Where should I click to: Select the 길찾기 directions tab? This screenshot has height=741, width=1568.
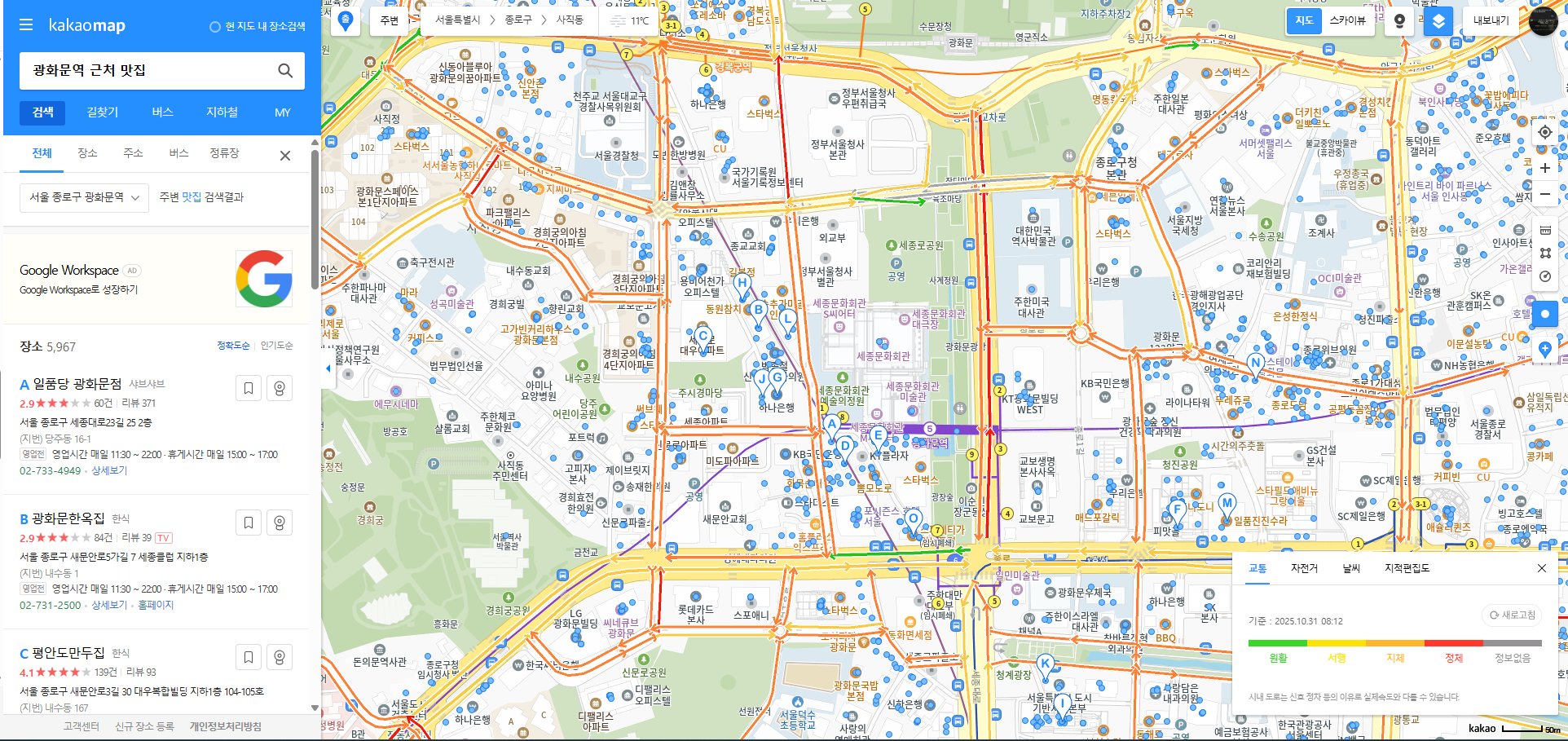tap(103, 112)
